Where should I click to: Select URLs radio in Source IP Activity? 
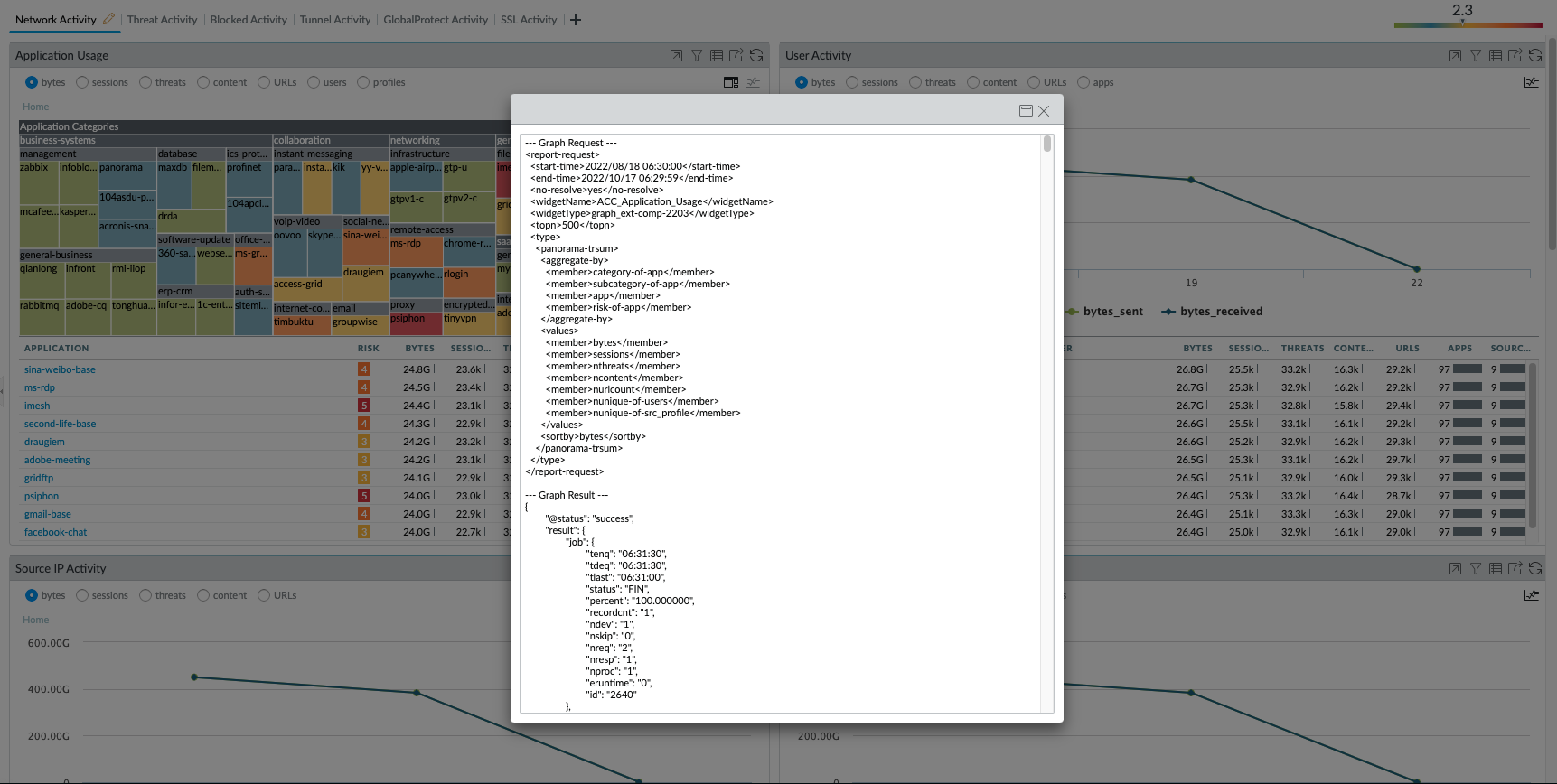point(264,595)
